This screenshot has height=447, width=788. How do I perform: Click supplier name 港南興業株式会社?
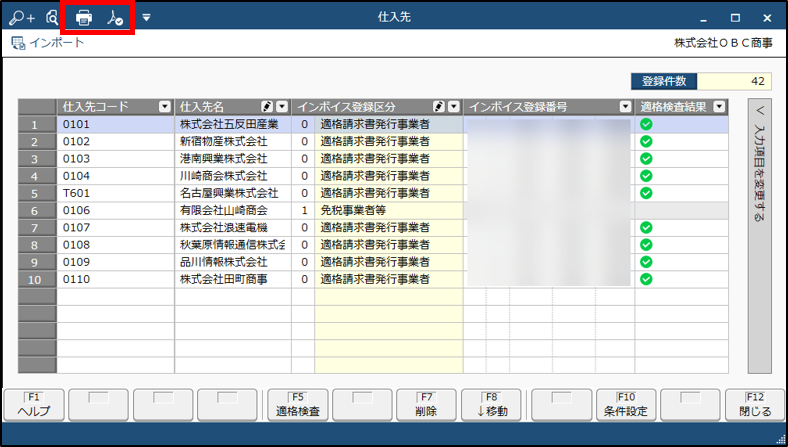point(224,158)
